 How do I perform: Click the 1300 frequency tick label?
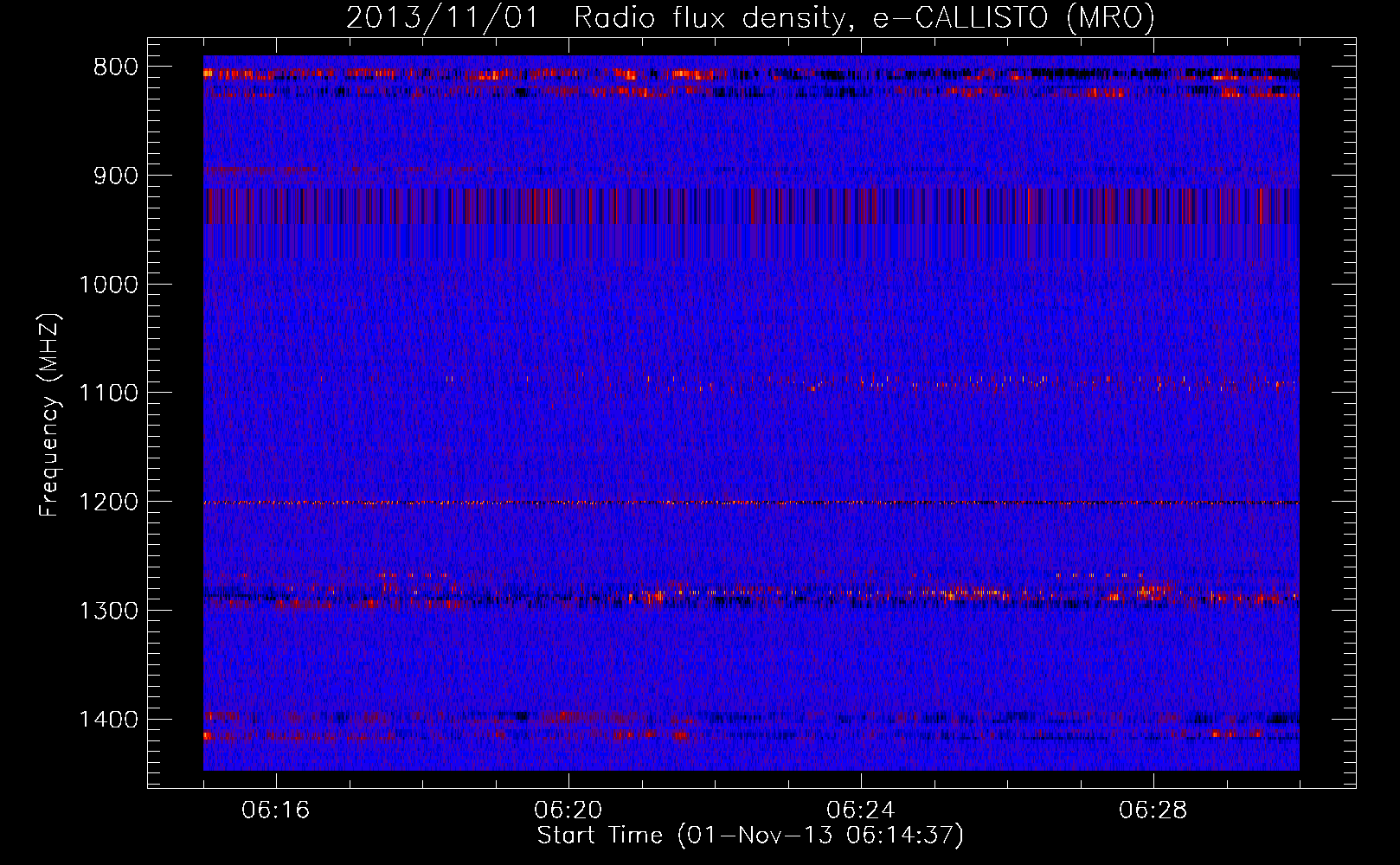pyautogui.click(x=109, y=612)
